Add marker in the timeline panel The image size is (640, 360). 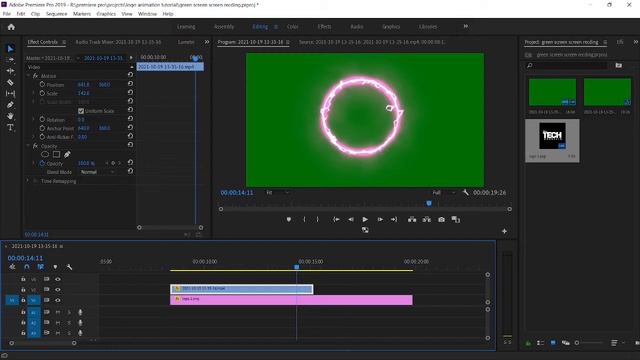[x=55, y=267]
